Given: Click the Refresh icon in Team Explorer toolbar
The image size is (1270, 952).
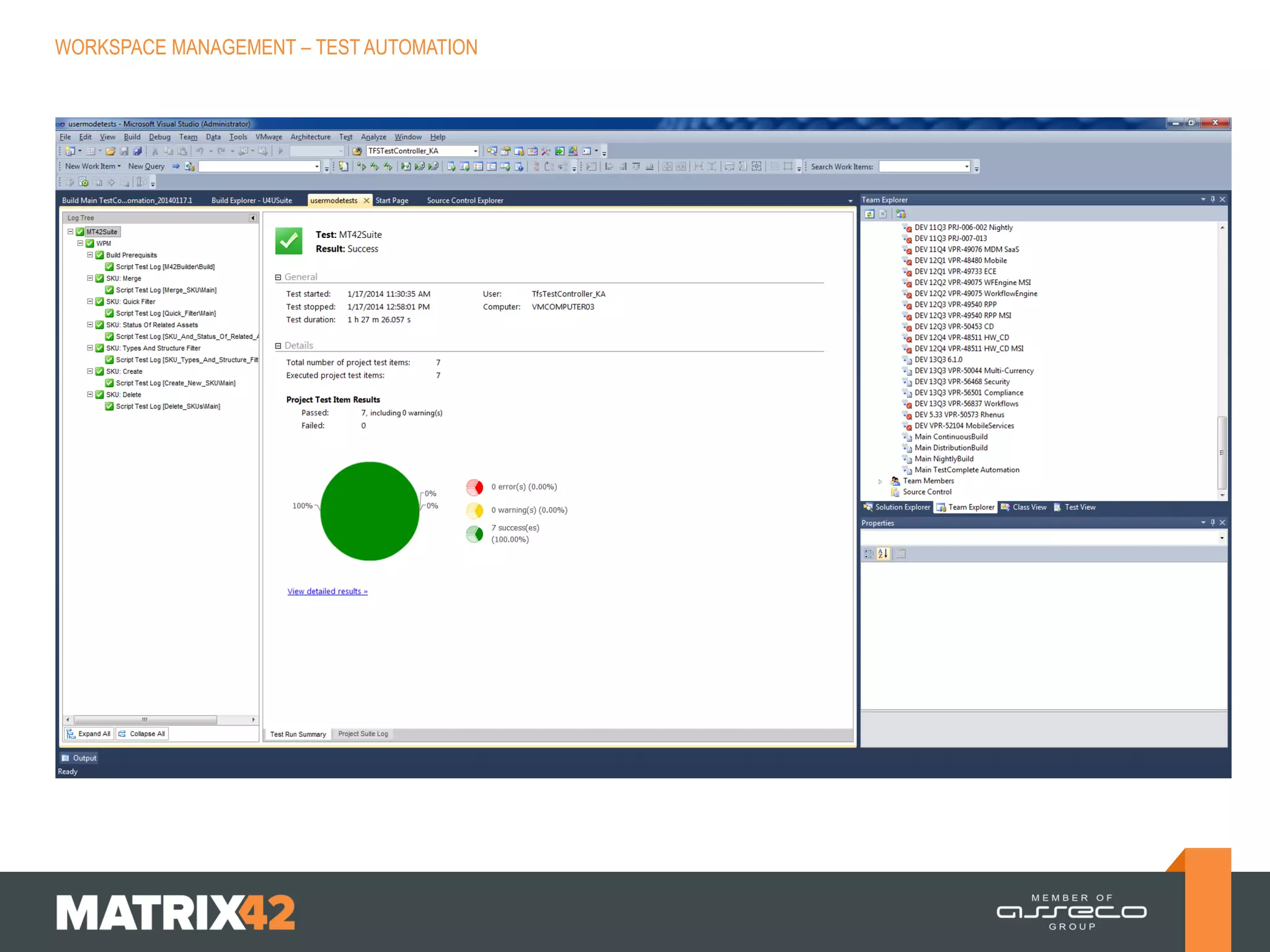Looking at the screenshot, I should (x=869, y=214).
